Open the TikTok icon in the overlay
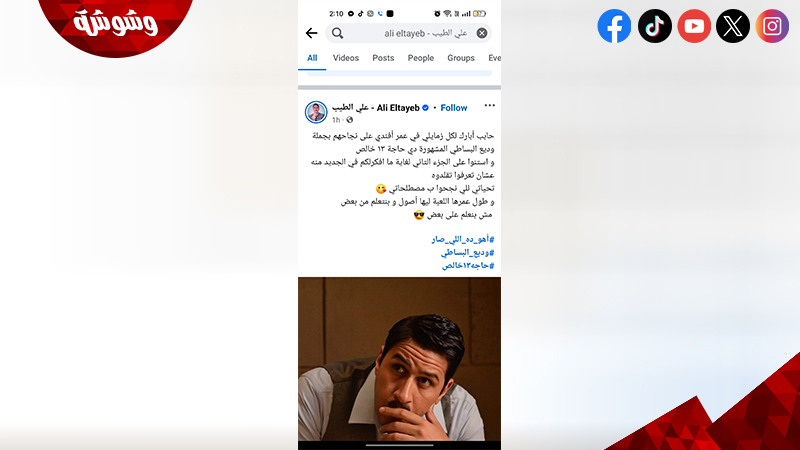Viewport: 800px width, 450px height. [x=655, y=26]
